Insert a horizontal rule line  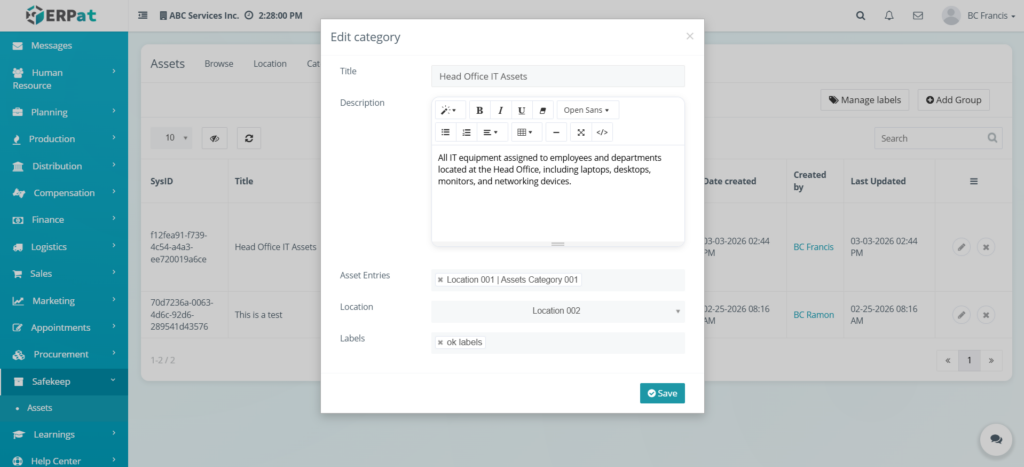(556, 132)
